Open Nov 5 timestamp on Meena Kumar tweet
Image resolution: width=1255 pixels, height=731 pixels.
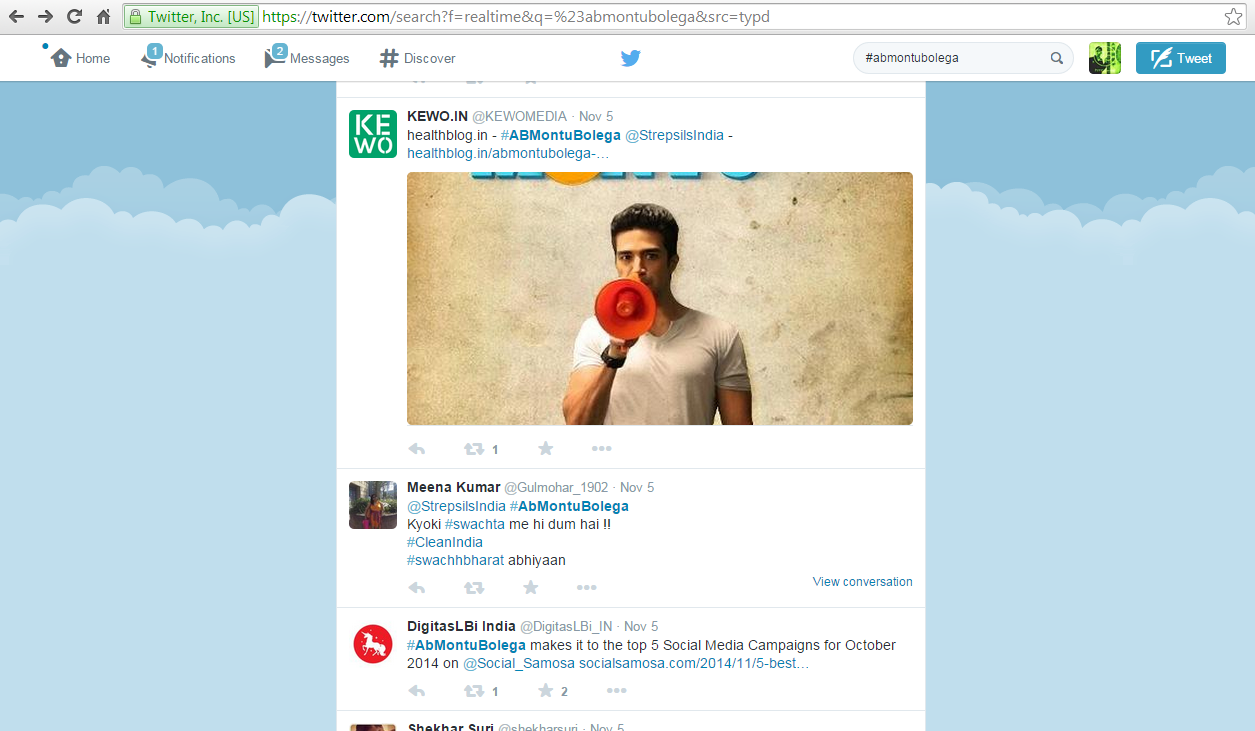(637, 487)
